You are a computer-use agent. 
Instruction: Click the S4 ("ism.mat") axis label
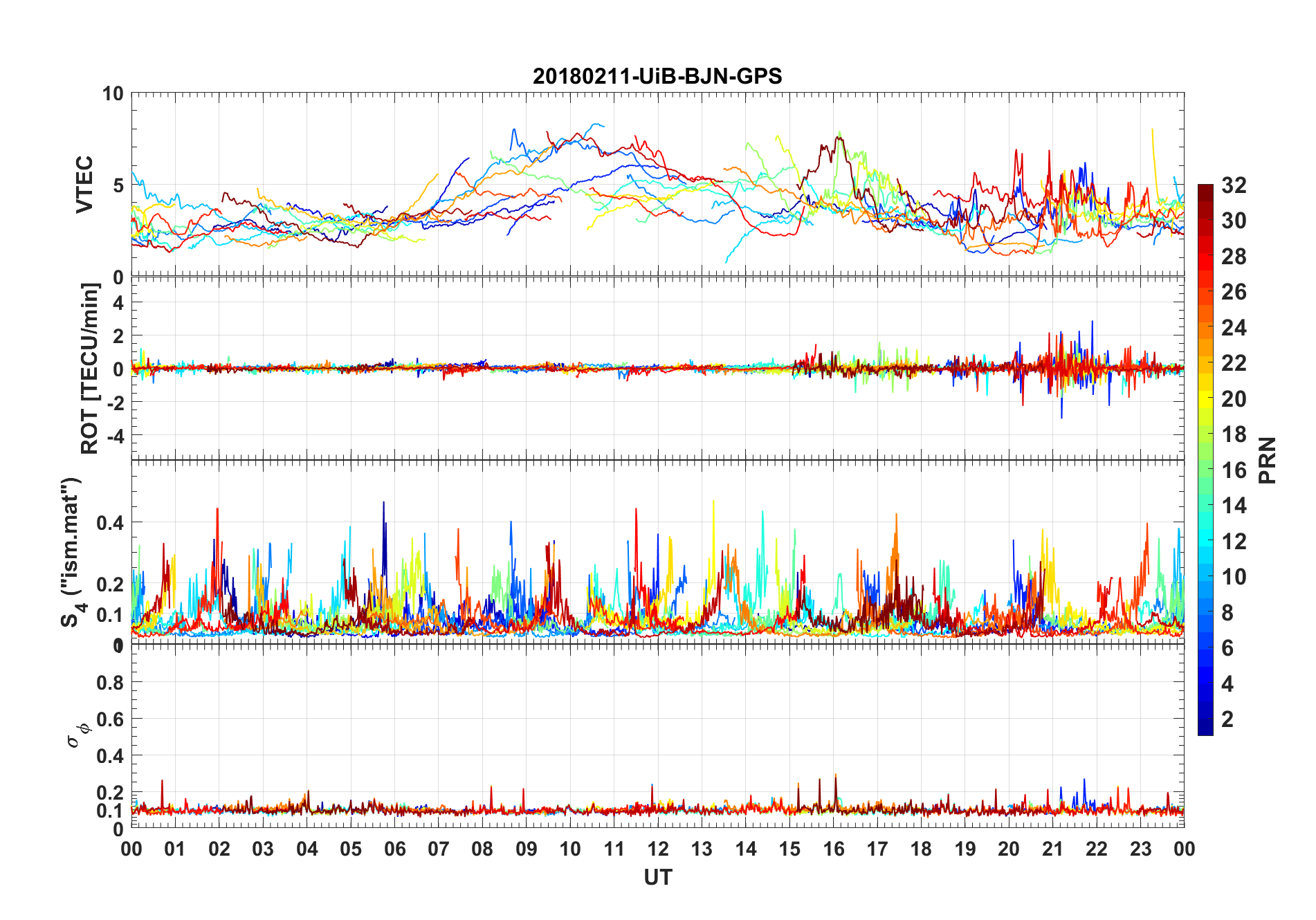coord(73,552)
